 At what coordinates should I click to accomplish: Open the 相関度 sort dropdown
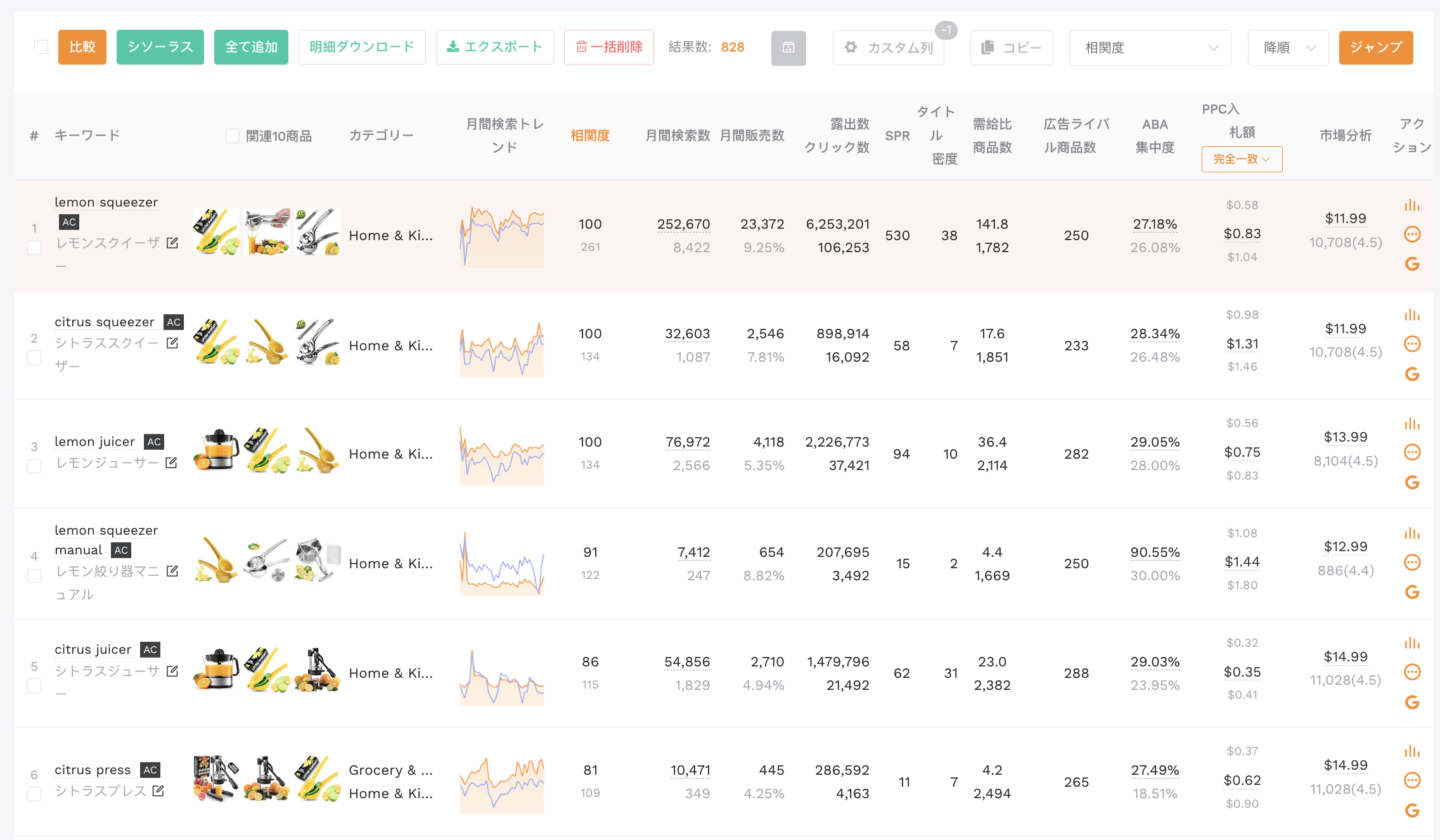pos(1150,48)
